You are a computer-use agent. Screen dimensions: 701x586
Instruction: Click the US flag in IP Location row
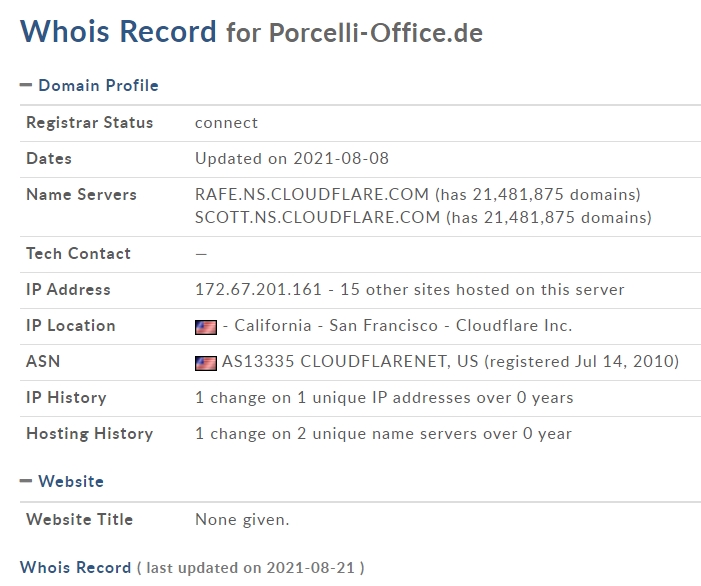pyautogui.click(x=205, y=326)
